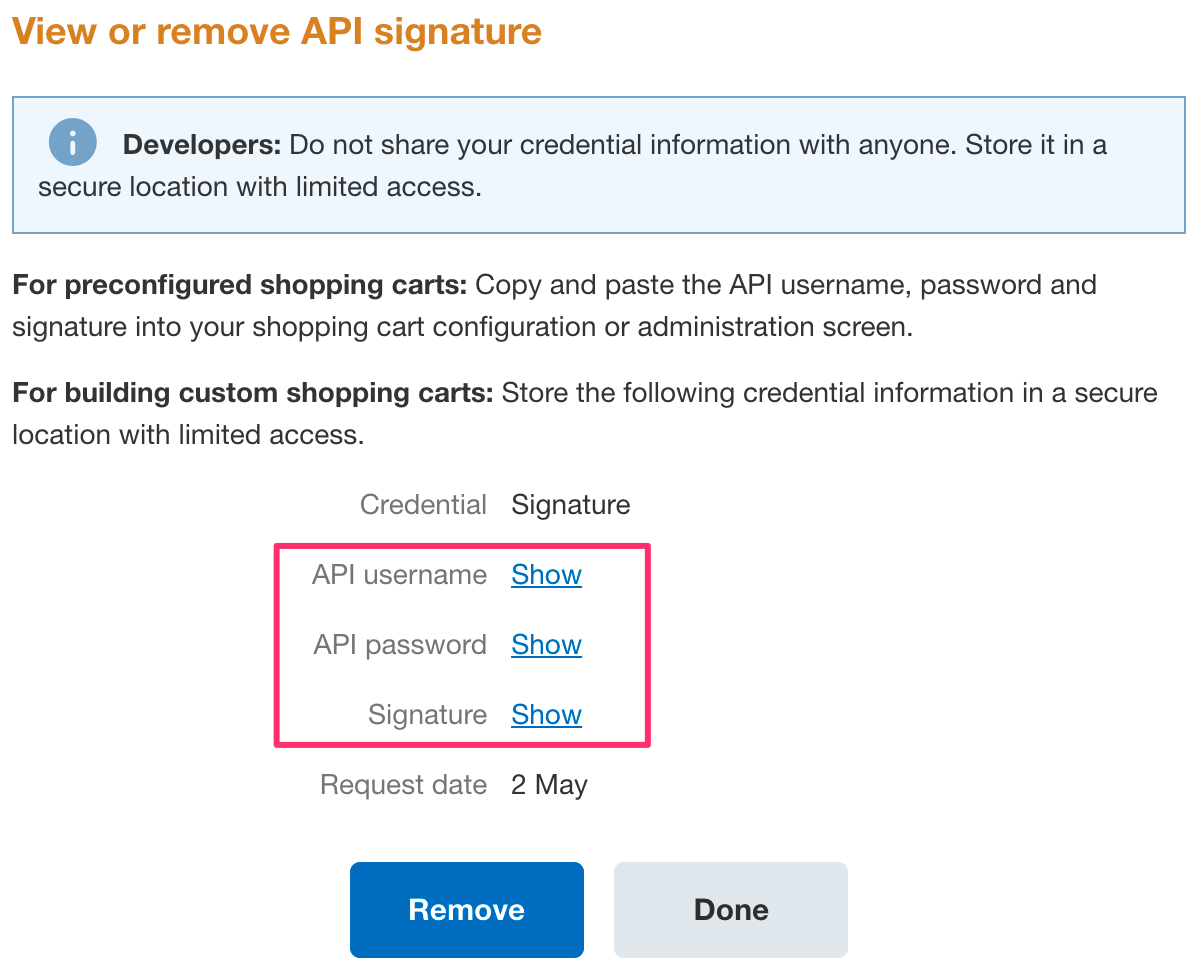The image size is (1194, 976).
Task: Click the Credential value labeled Signature
Action: coord(570,505)
